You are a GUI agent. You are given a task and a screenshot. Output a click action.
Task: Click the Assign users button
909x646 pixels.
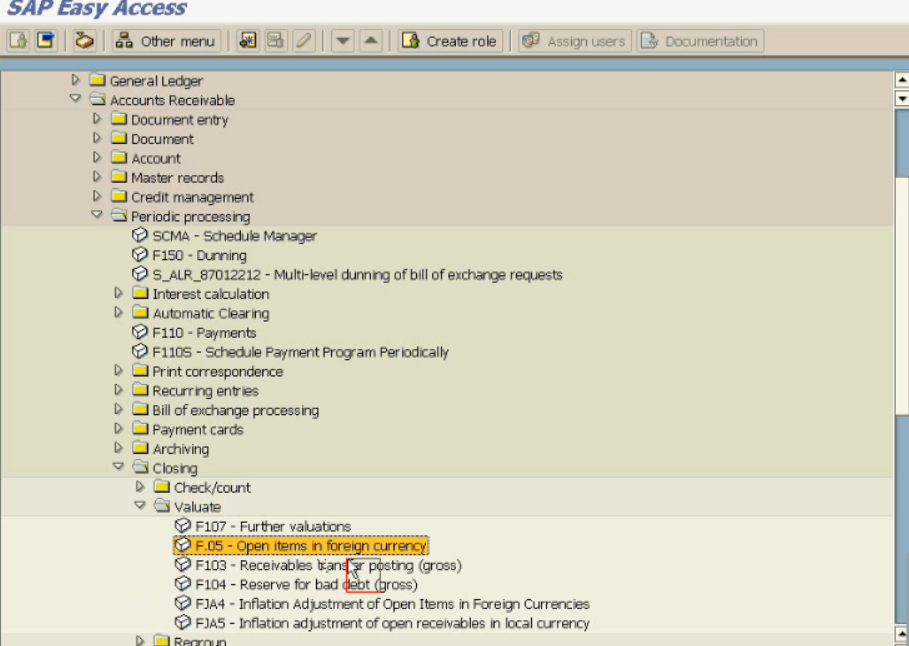pyautogui.click(x=575, y=41)
